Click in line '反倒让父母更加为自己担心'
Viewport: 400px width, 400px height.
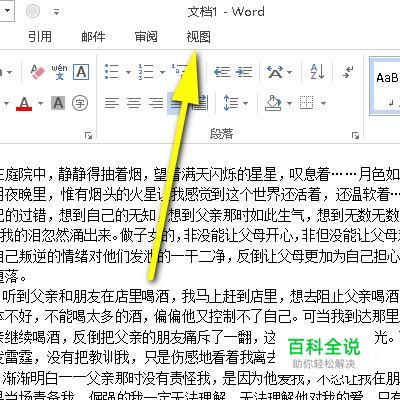pyautogui.click(x=200, y=255)
